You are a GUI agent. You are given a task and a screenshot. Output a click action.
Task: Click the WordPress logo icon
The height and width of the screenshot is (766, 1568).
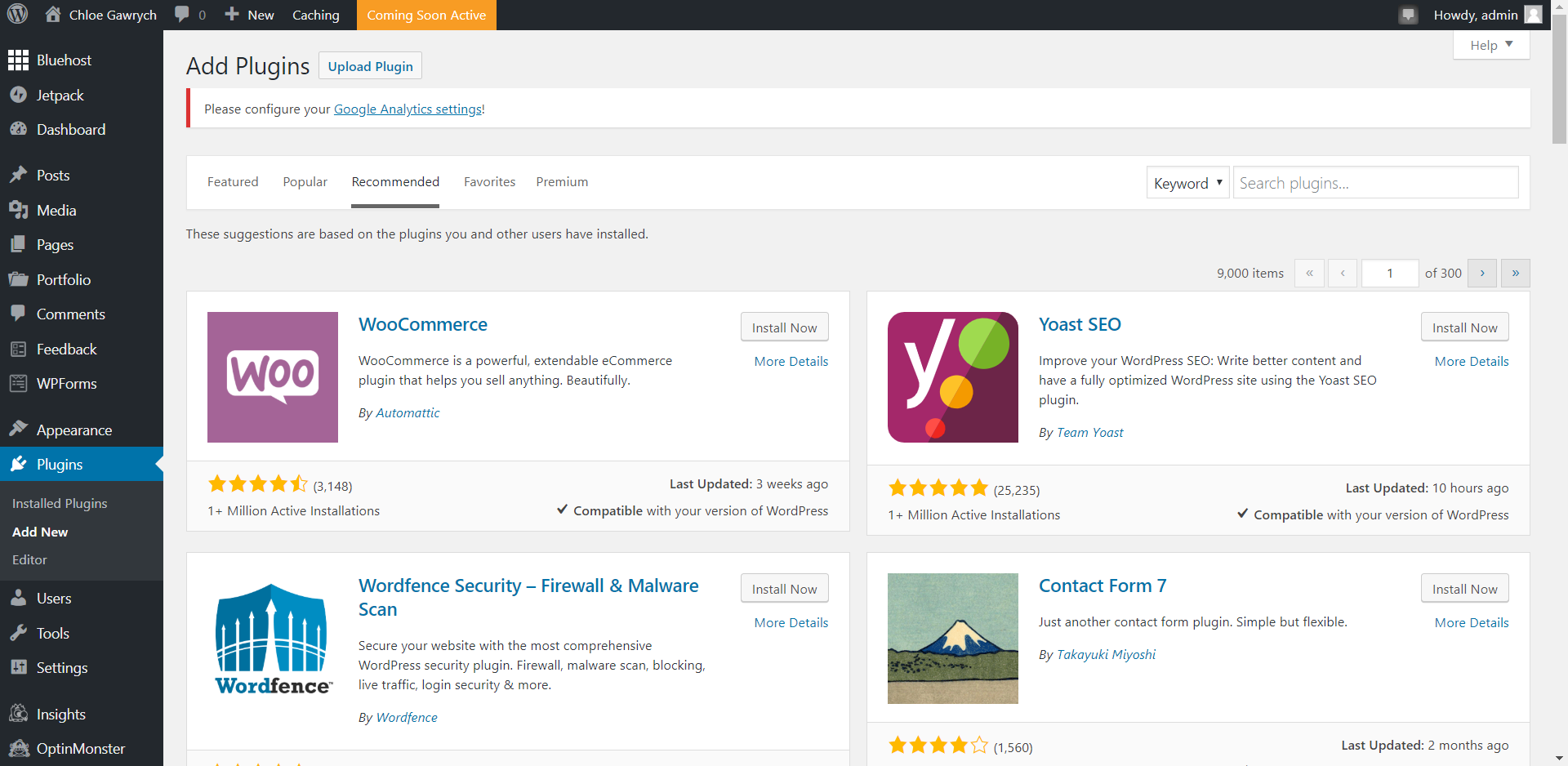coord(17,15)
